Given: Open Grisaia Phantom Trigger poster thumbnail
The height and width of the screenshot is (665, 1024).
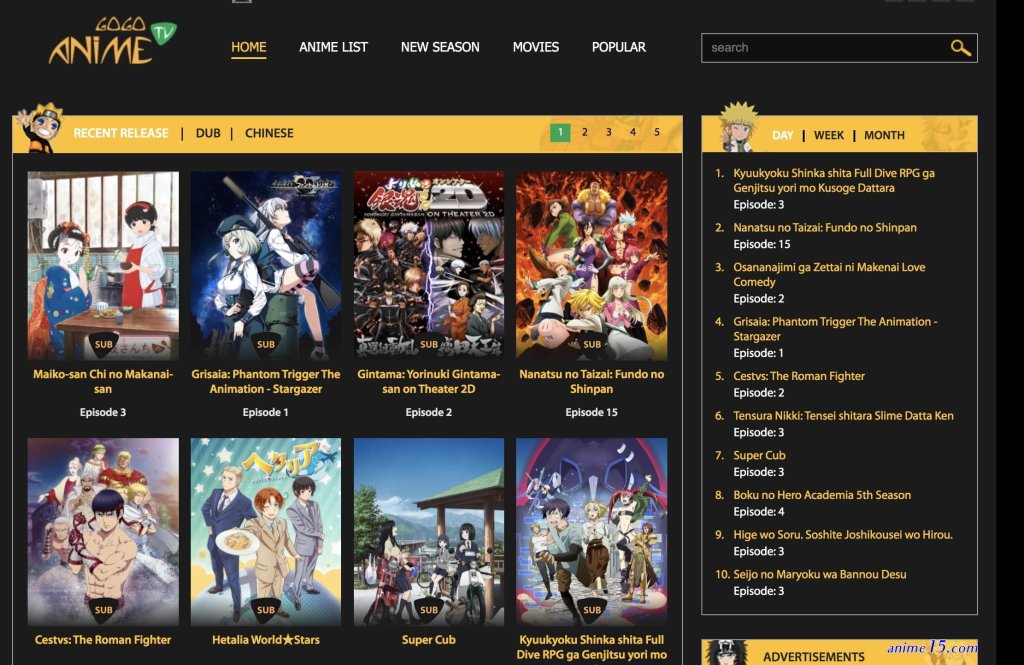Looking at the screenshot, I should click(266, 265).
